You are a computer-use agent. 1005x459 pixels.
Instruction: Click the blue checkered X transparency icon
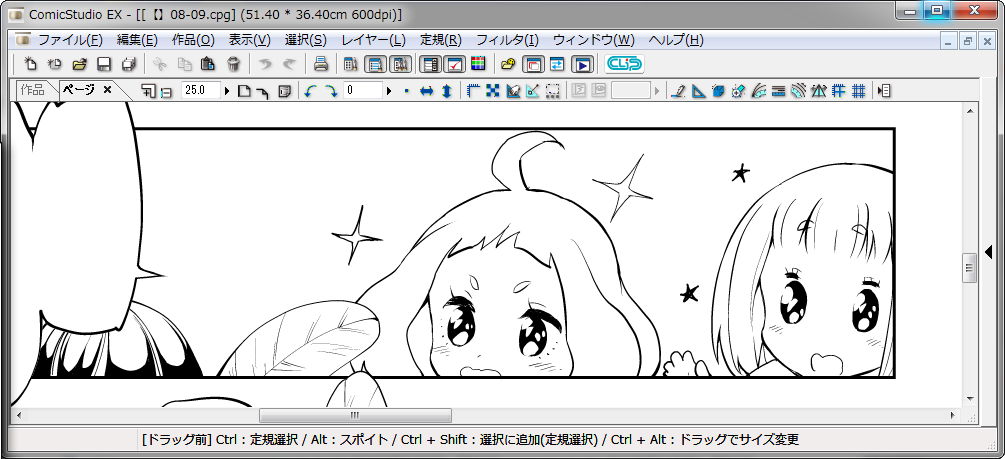coord(492,91)
